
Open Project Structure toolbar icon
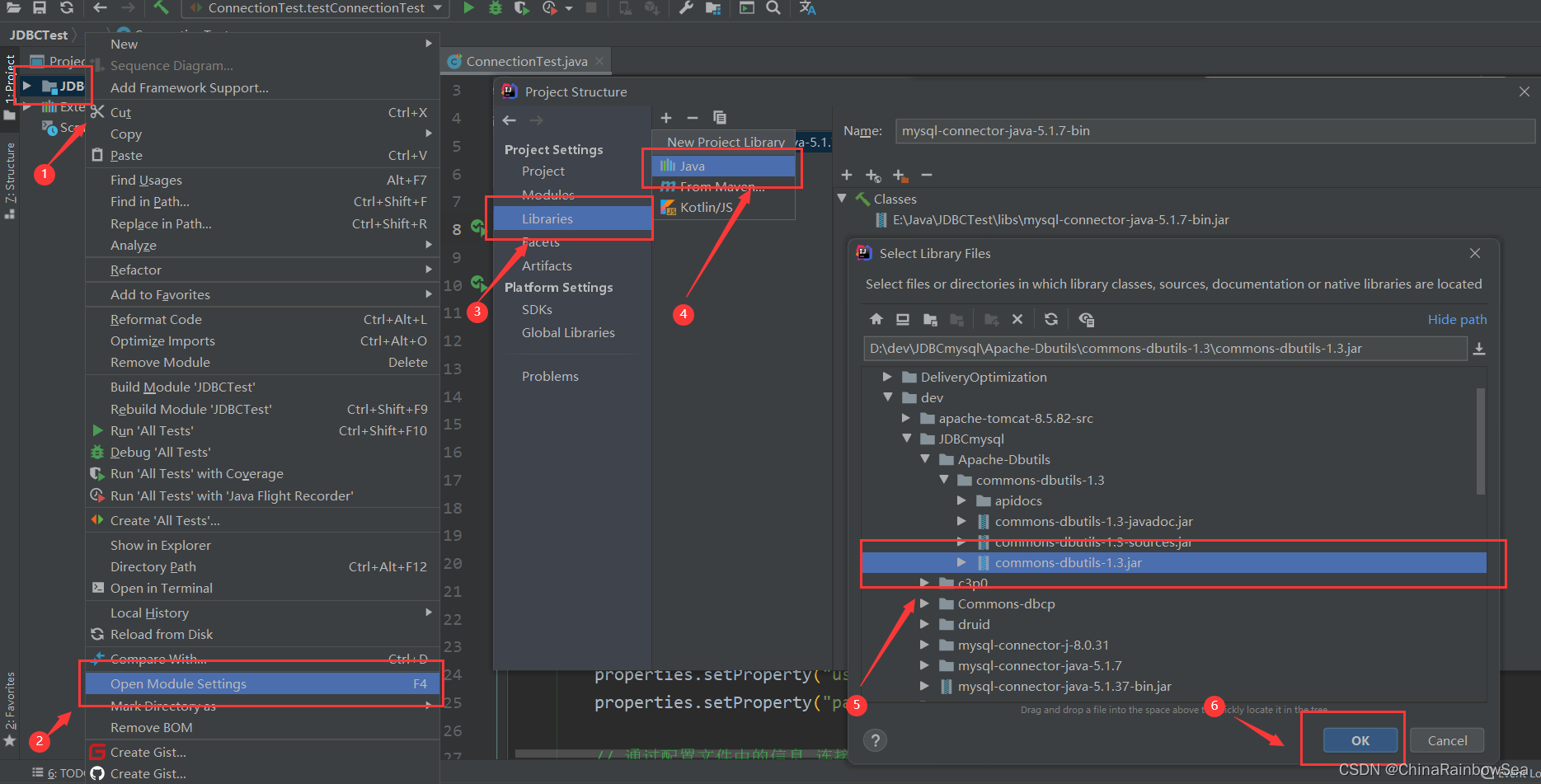point(713,7)
